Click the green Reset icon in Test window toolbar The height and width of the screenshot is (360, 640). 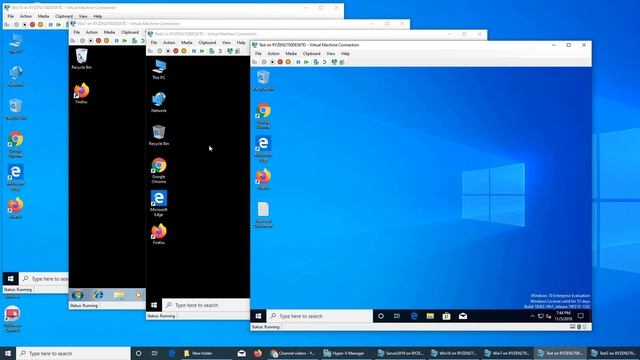[306, 62]
